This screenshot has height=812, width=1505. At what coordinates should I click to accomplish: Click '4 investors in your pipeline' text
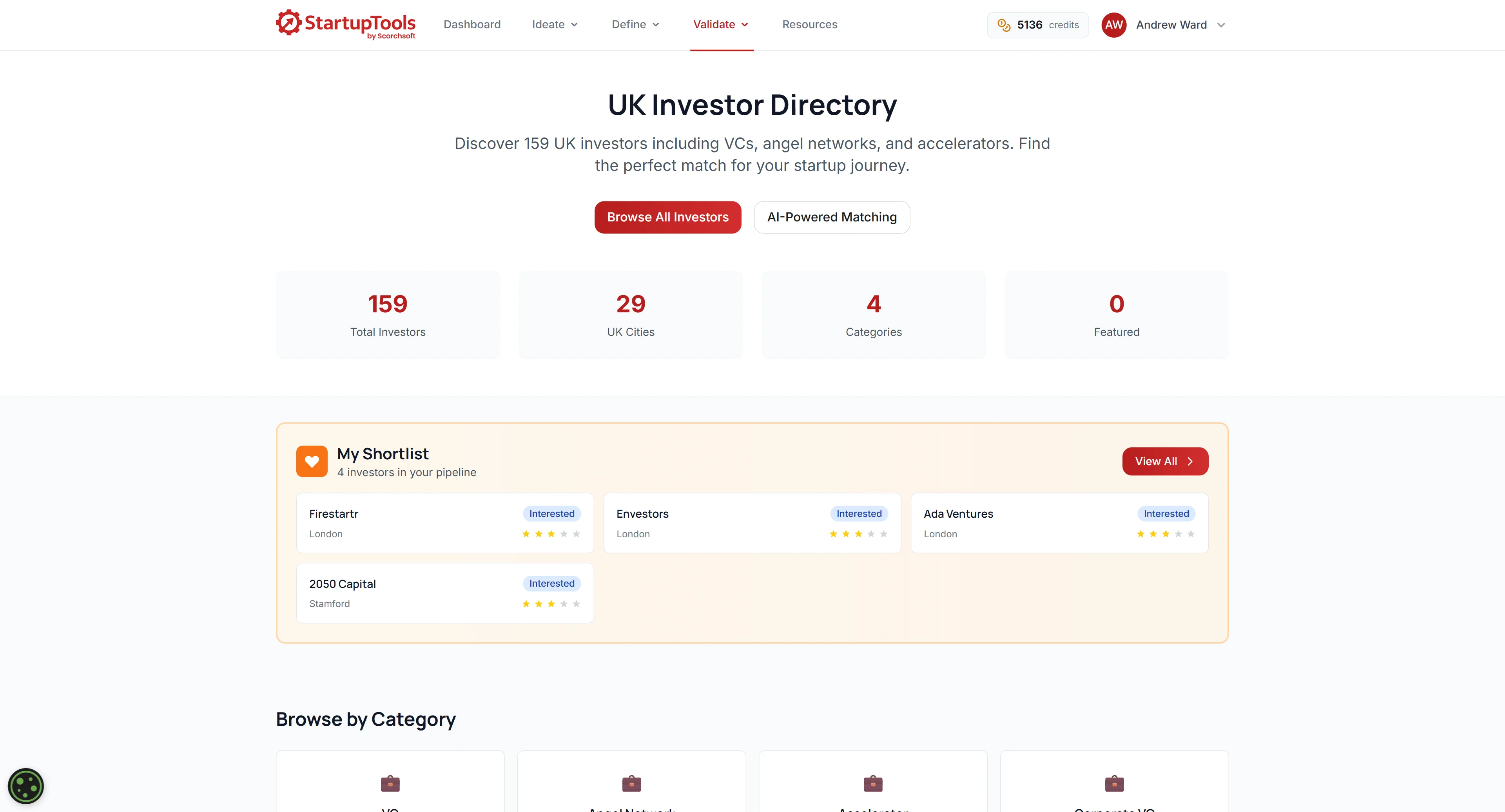pos(407,473)
